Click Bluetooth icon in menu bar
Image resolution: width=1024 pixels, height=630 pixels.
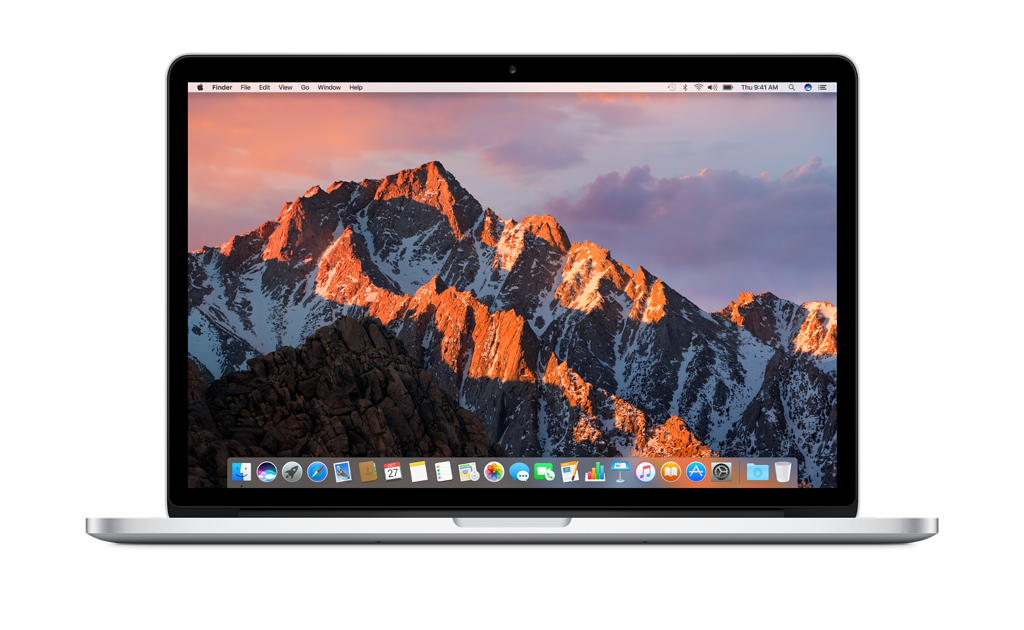(x=685, y=87)
